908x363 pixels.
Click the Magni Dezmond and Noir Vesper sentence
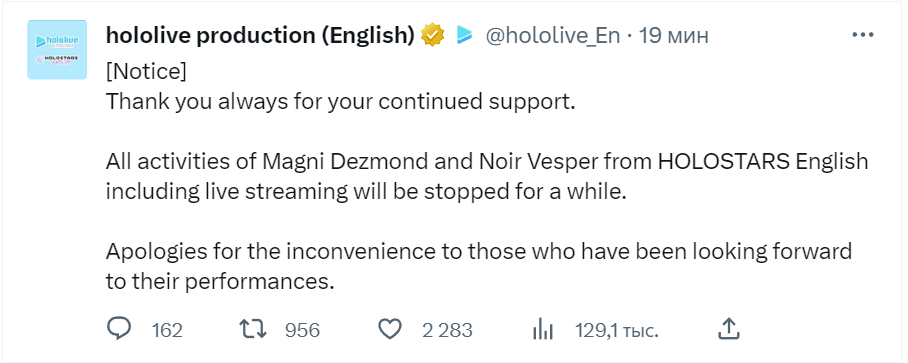[487, 177]
